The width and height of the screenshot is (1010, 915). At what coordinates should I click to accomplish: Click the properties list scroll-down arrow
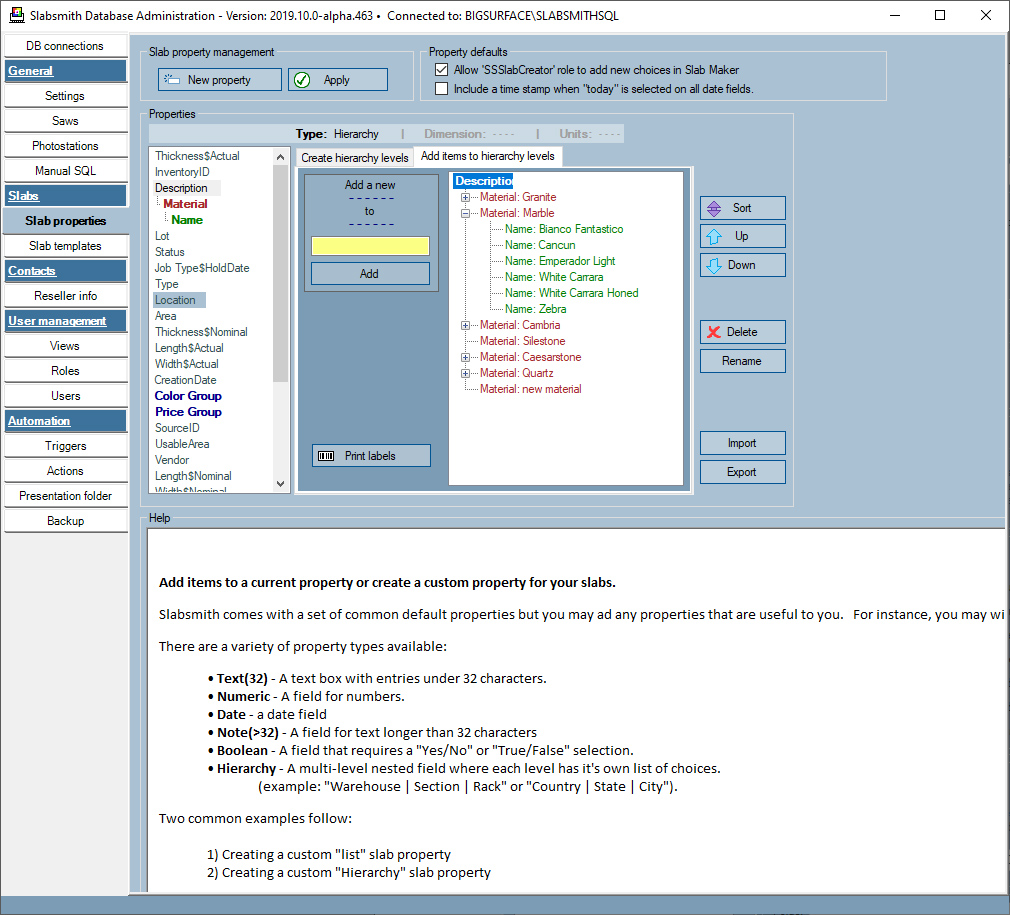click(280, 484)
